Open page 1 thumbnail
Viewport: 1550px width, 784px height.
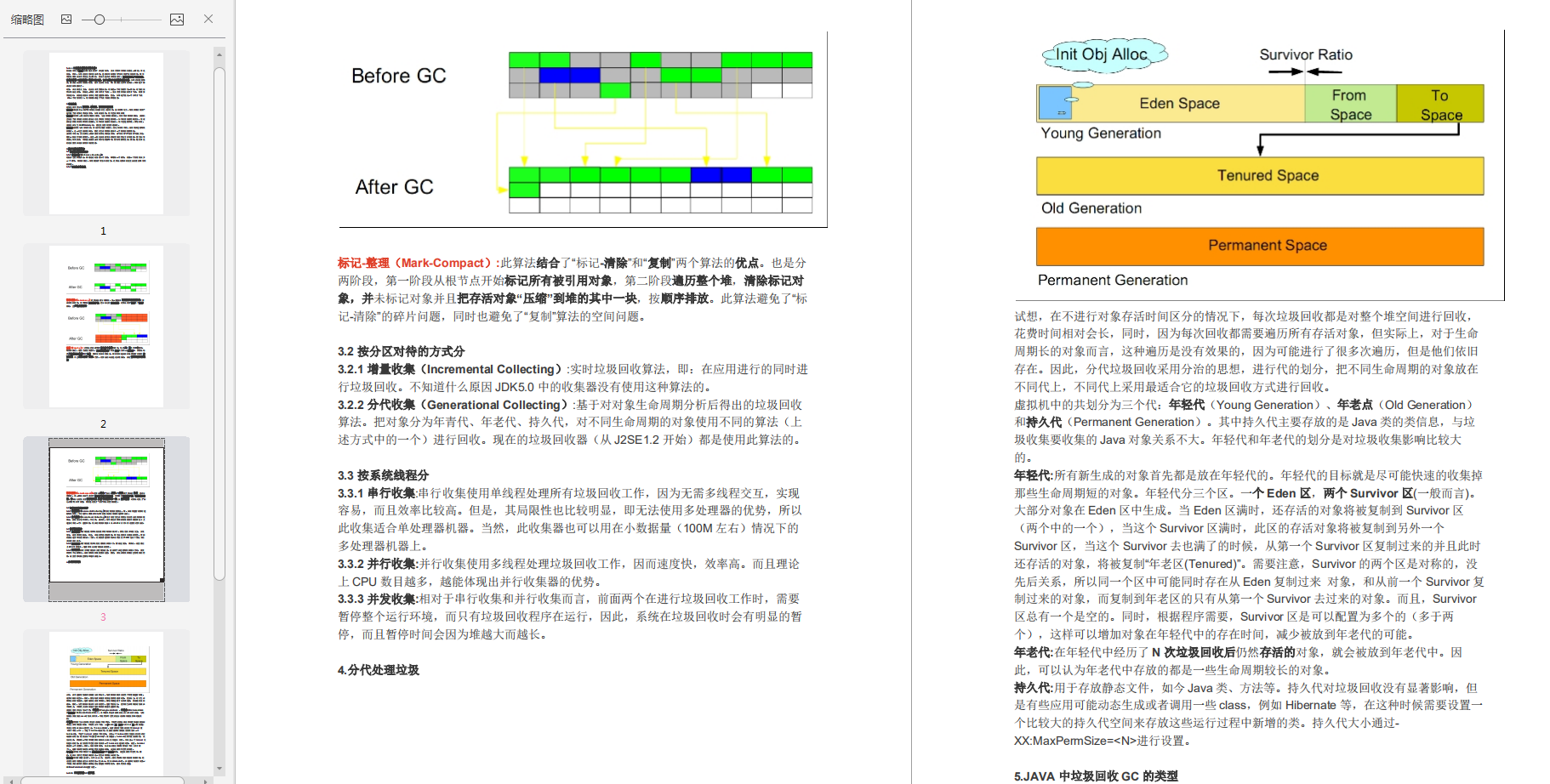pos(106,133)
